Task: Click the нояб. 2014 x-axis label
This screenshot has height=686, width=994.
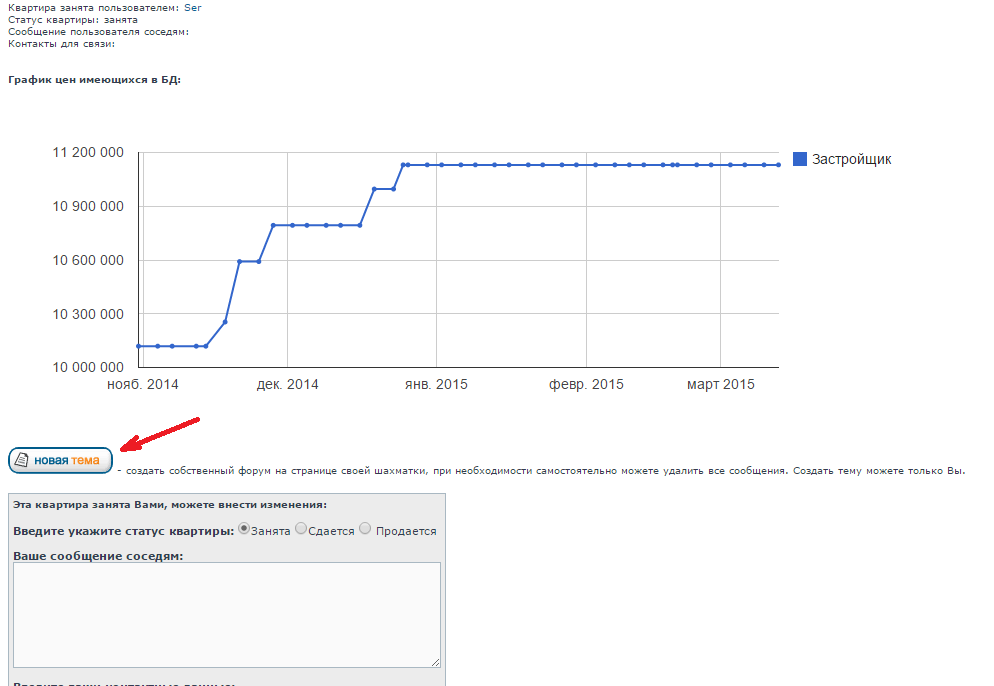Action: click(142, 385)
